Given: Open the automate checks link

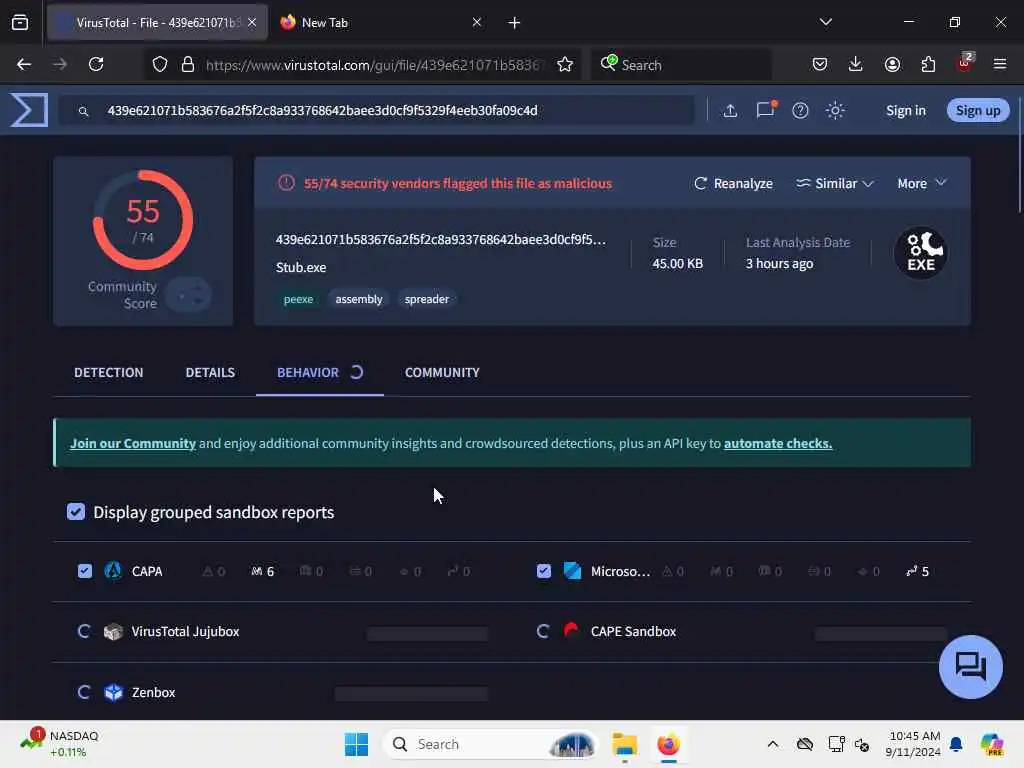Looking at the screenshot, I should pos(778,443).
